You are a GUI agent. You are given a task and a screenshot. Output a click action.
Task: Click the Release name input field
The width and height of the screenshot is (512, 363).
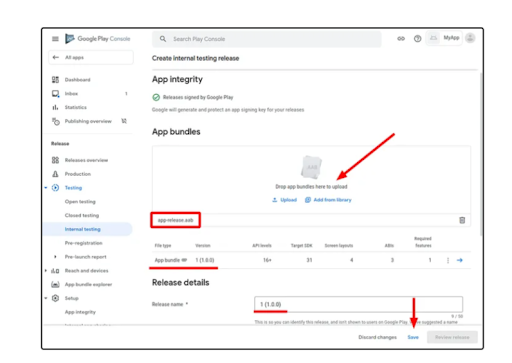tap(358, 304)
